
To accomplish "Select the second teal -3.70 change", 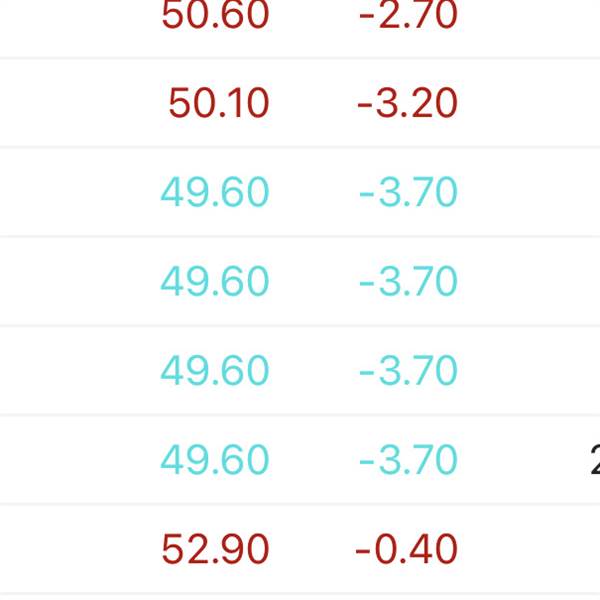I will (x=408, y=281).
